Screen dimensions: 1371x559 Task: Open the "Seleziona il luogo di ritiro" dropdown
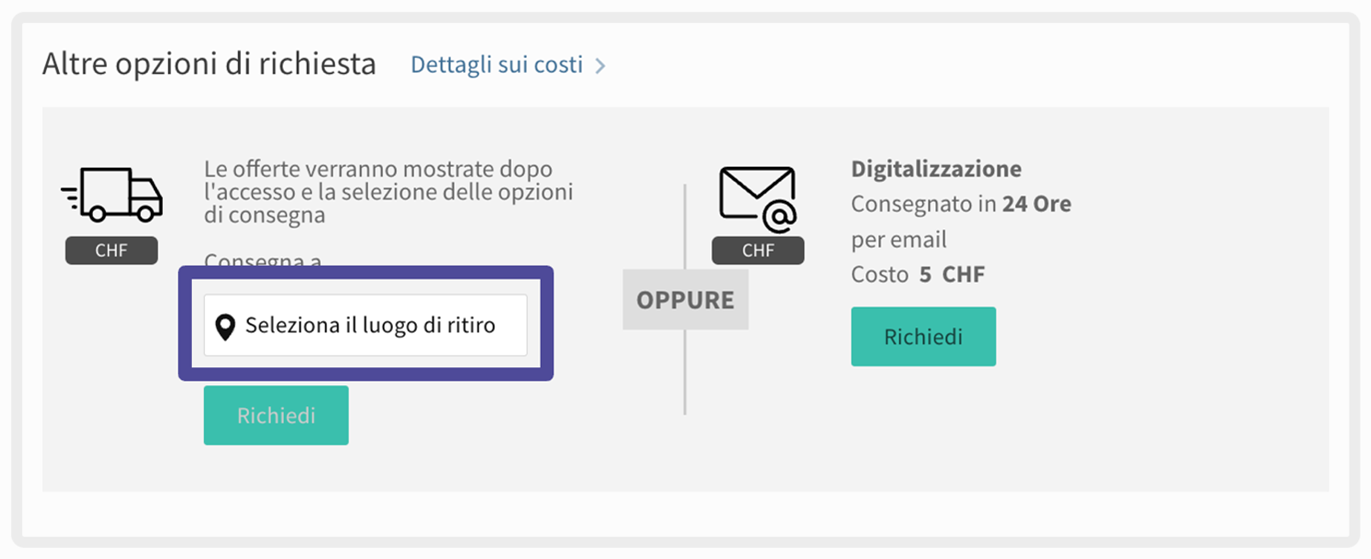tap(365, 325)
